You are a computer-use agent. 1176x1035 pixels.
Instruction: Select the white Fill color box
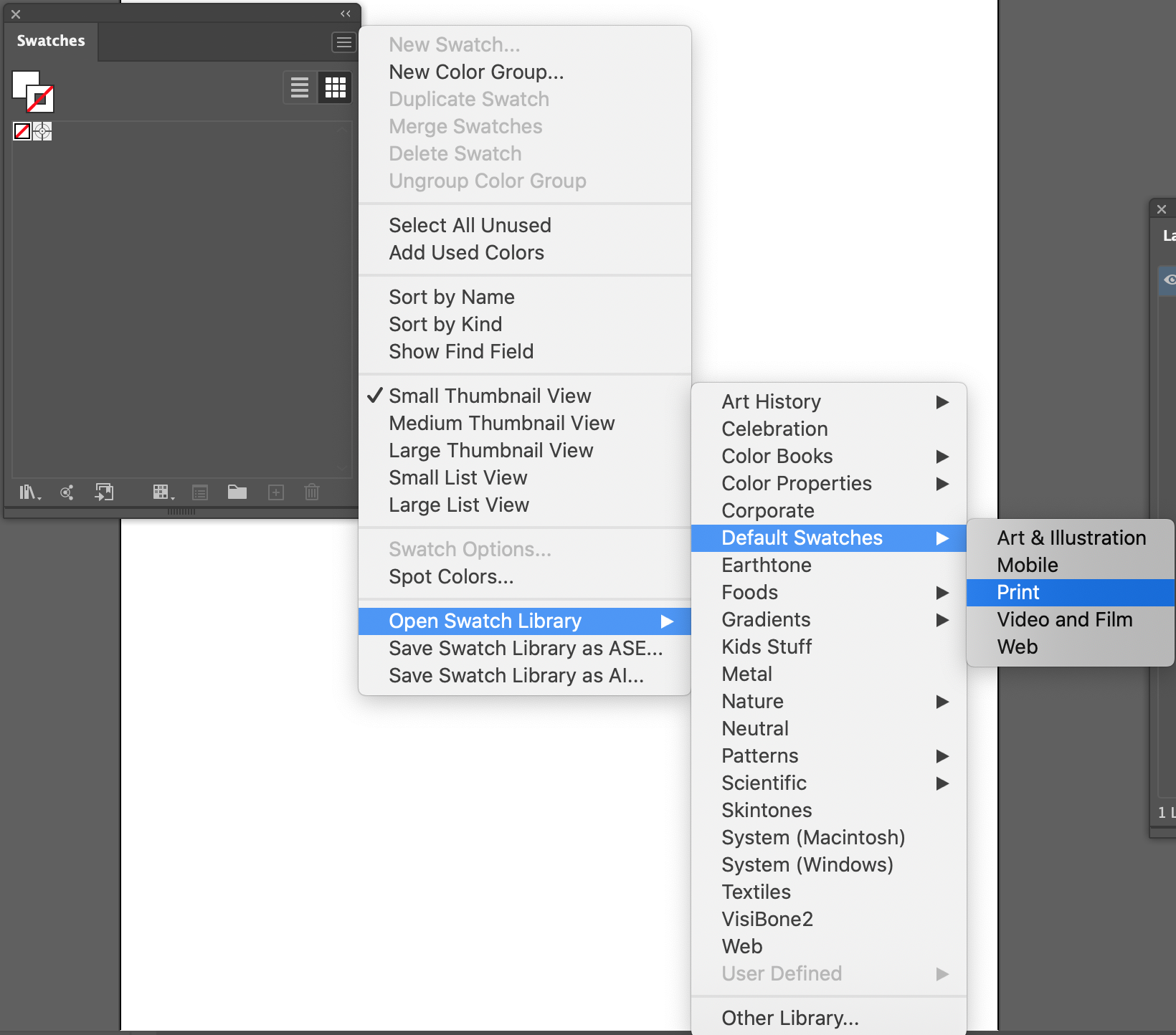pyautogui.click(x=23, y=81)
